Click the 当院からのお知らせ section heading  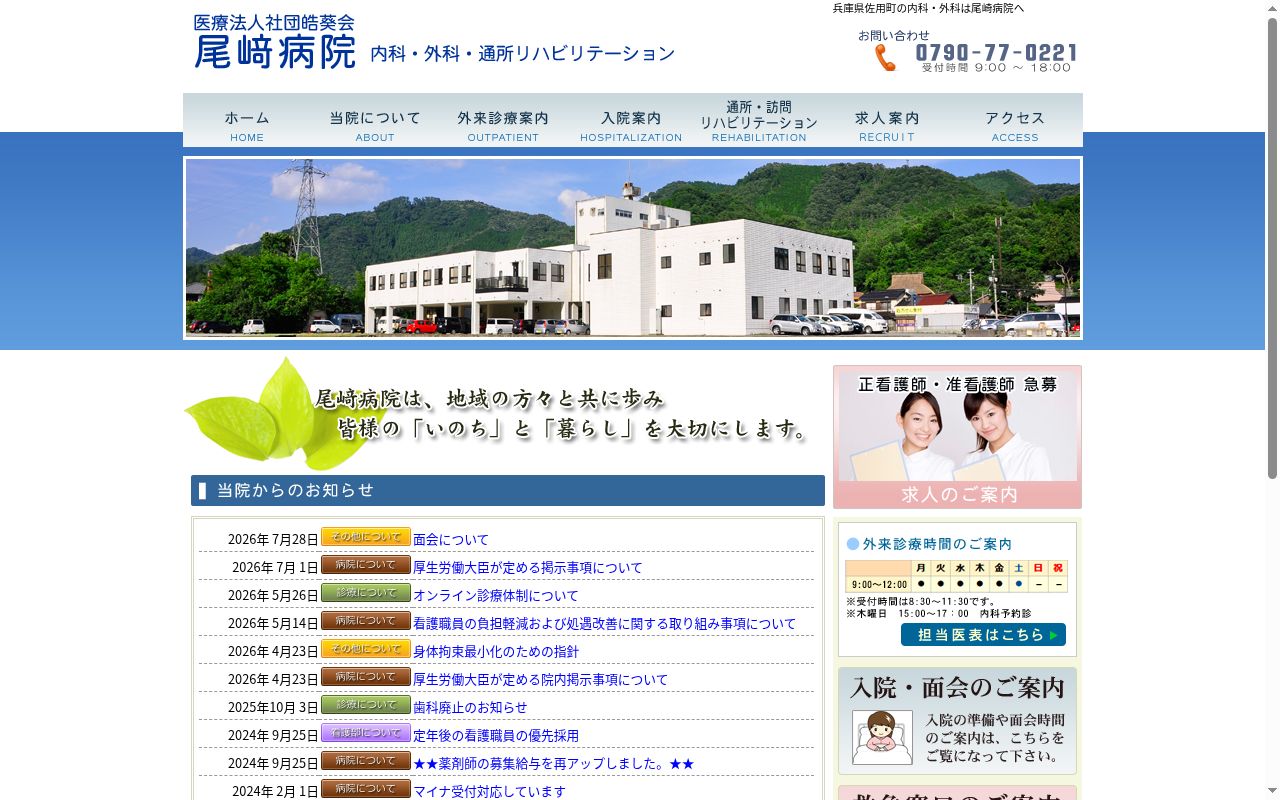click(x=508, y=490)
